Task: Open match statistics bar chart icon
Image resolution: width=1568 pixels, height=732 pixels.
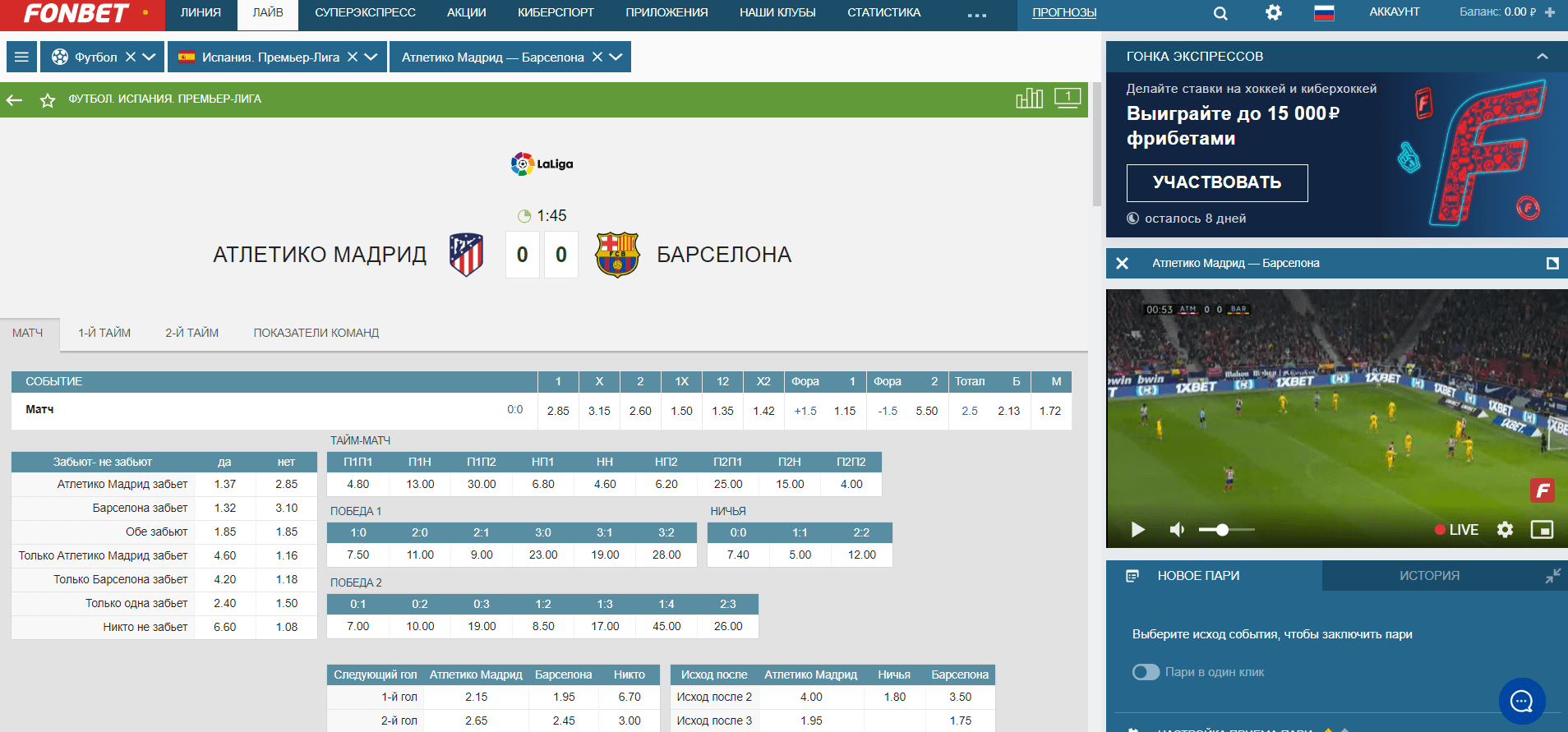Action: 1029,99
